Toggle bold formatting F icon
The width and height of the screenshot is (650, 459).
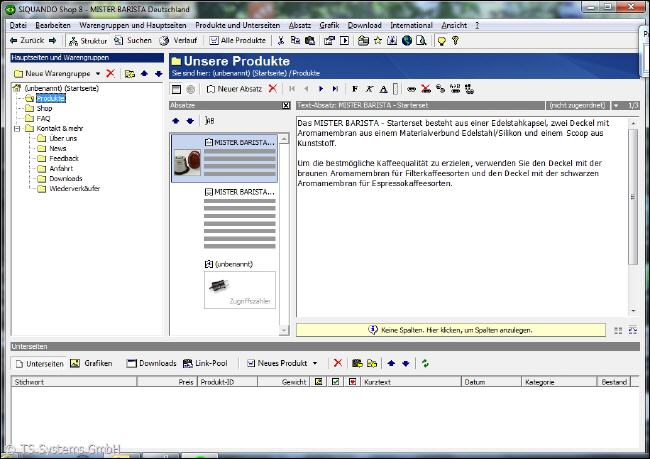coord(355,89)
